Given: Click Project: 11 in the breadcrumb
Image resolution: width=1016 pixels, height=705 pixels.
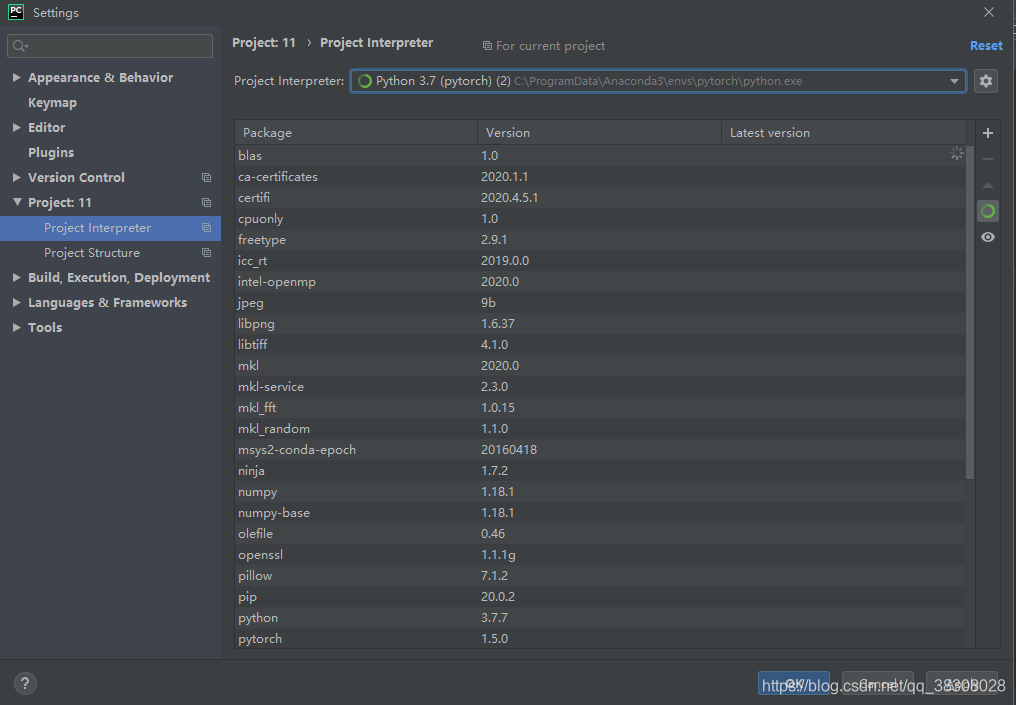Looking at the screenshot, I should pos(264,43).
